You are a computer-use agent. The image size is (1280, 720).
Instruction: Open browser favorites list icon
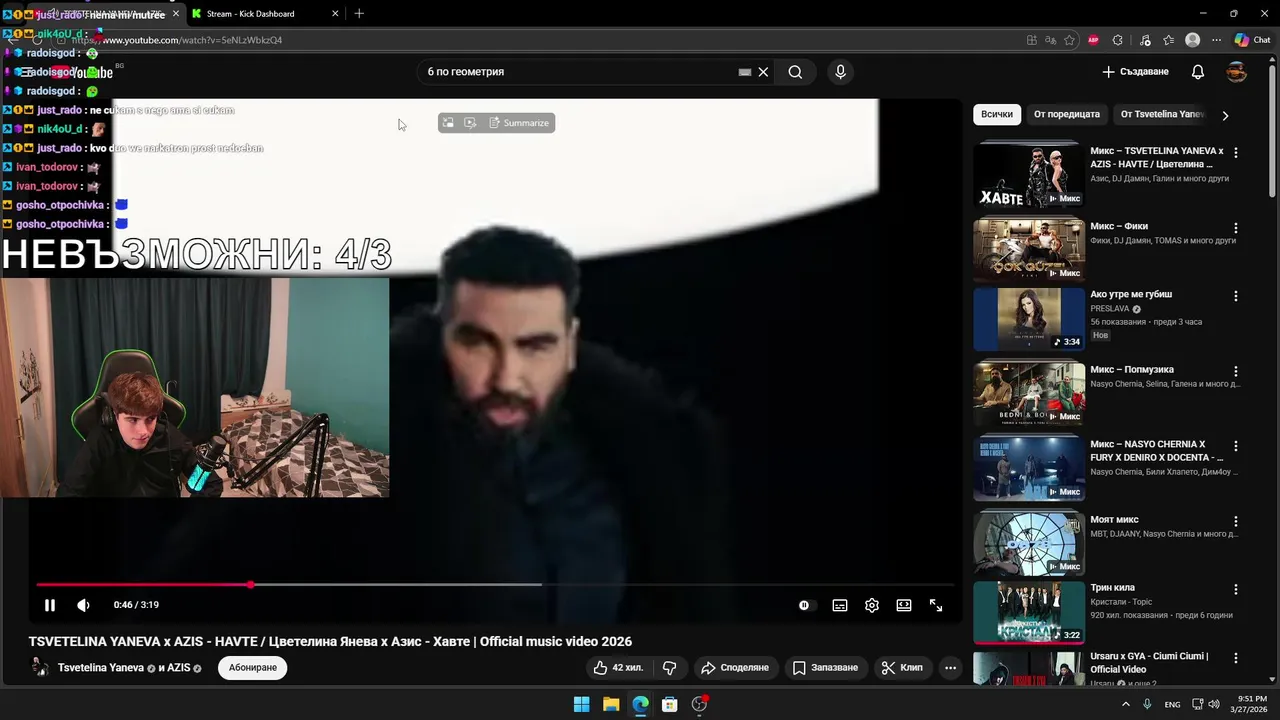(1168, 40)
